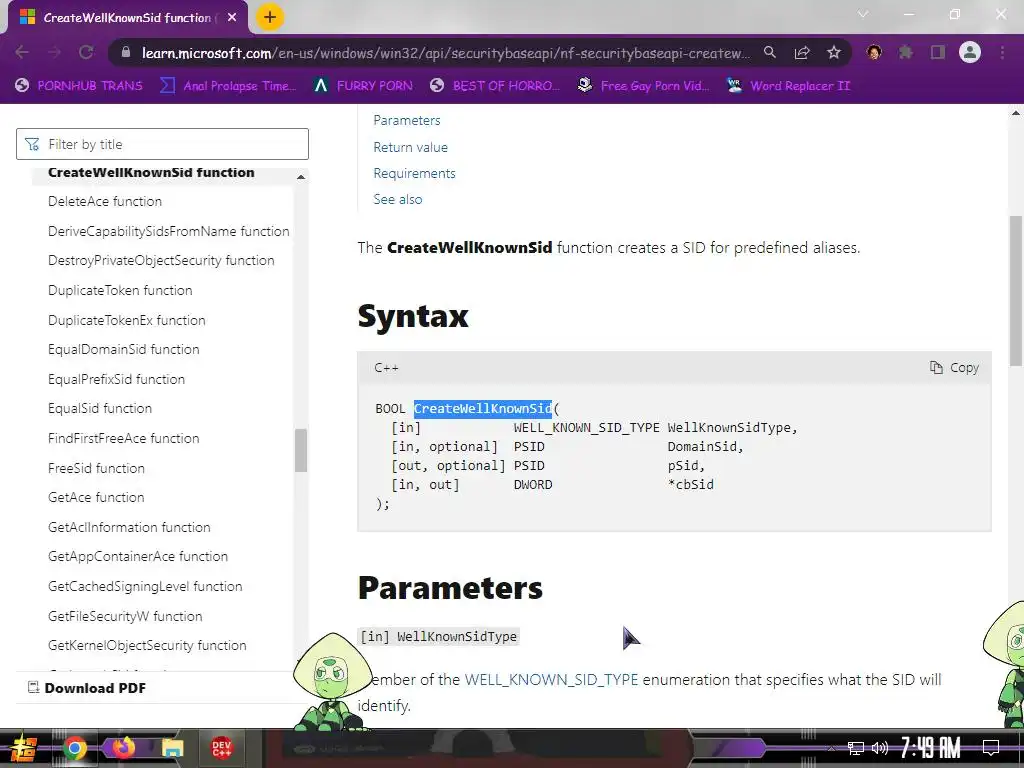Jump to Requirements section link
Screen dimensions: 1024x768
pos(414,173)
